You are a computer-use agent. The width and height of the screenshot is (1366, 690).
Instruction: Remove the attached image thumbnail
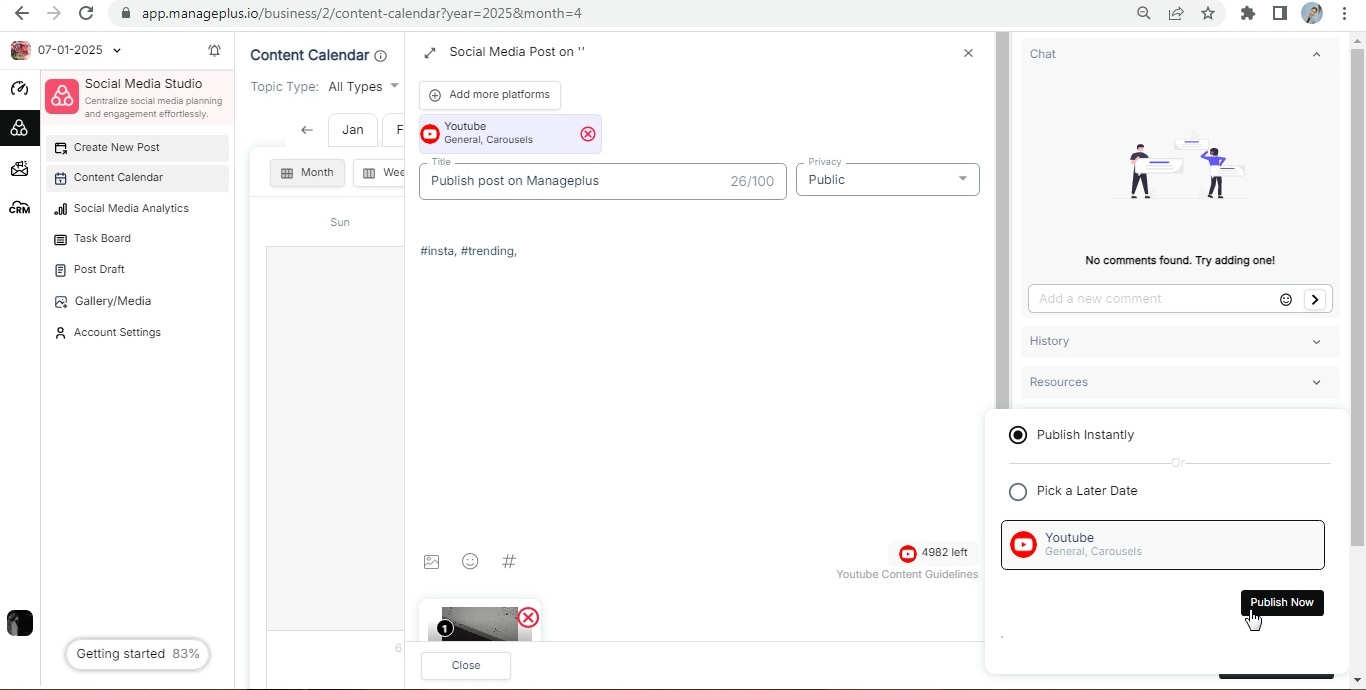pyautogui.click(x=528, y=617)
